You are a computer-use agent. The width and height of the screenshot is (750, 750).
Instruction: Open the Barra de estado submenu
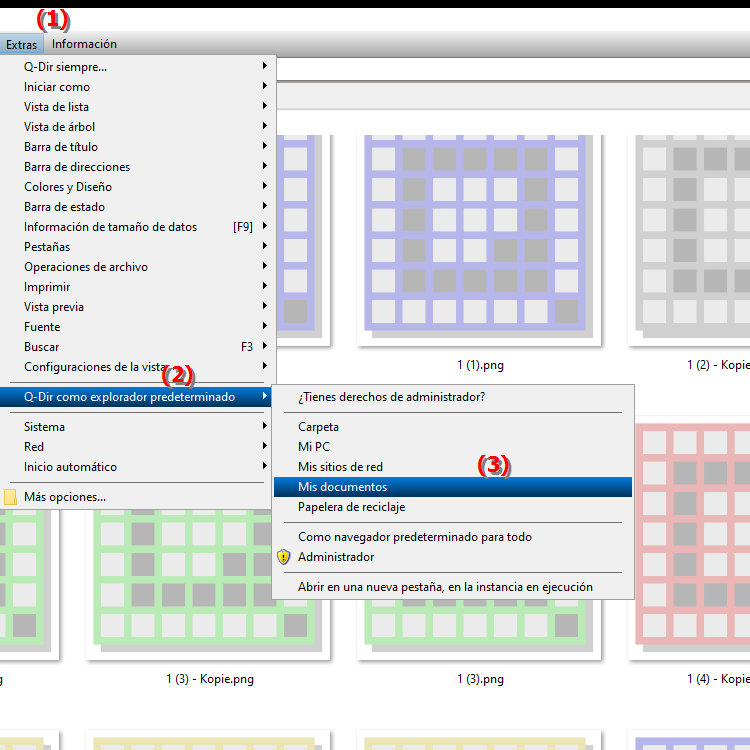pyautogui.click(x=138, y=207)
